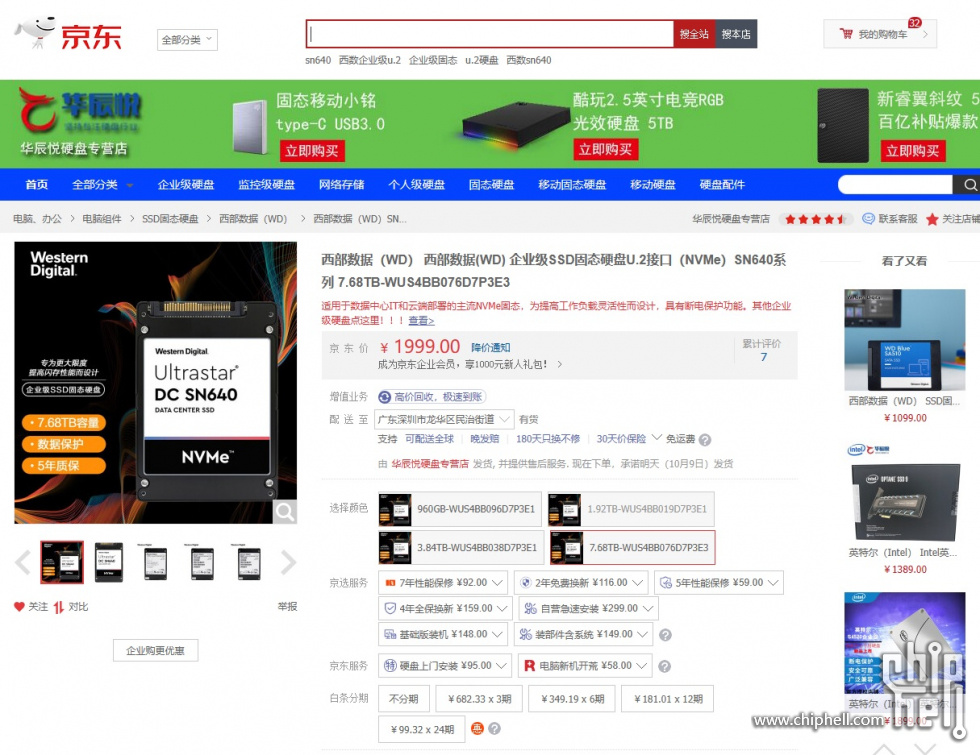Viewport: 980px width, 755px height.
Task: Click the 查看> link in description
Action: point(421,321)
